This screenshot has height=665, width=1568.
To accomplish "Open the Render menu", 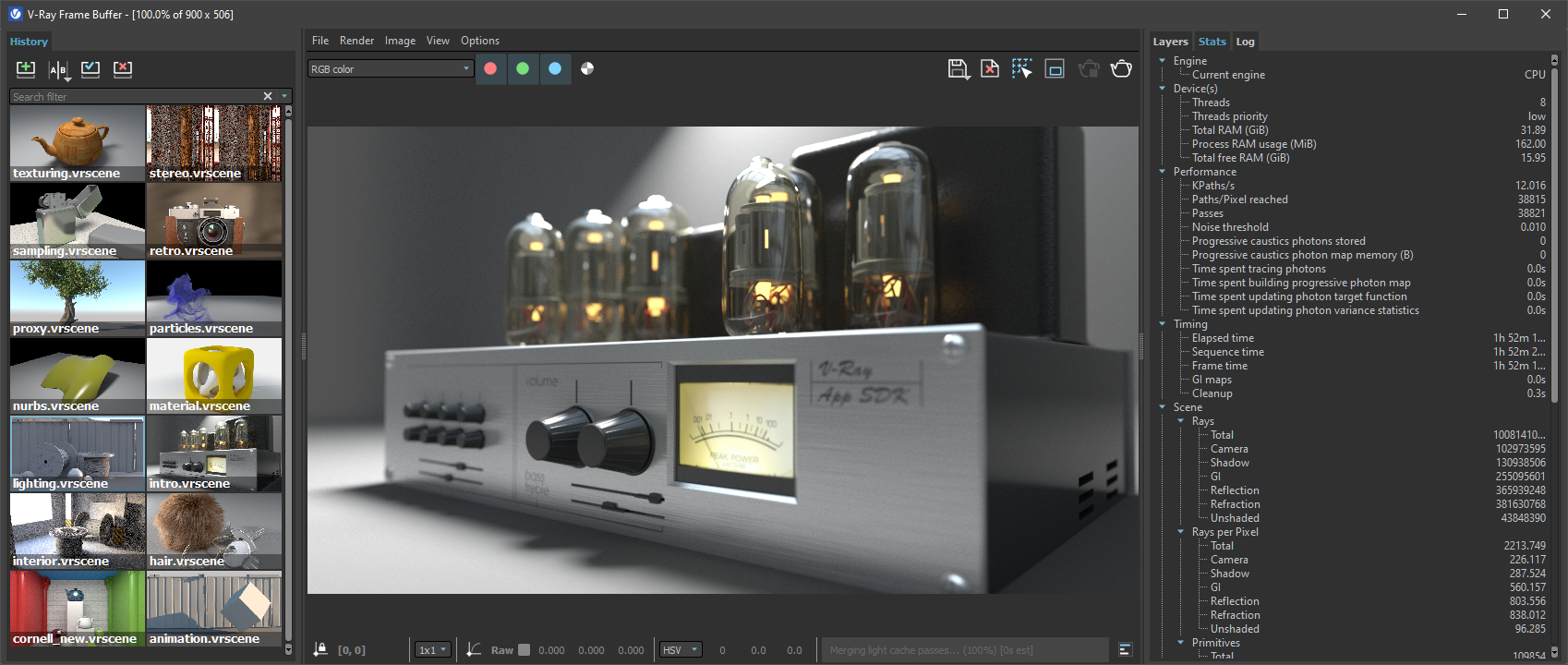I will click(x=356, y=41).
